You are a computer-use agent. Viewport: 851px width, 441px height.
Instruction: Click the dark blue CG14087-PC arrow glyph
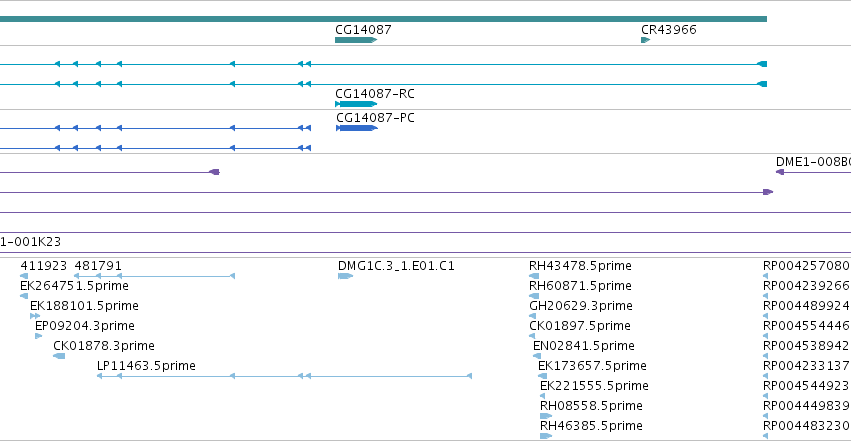(357, 128)
